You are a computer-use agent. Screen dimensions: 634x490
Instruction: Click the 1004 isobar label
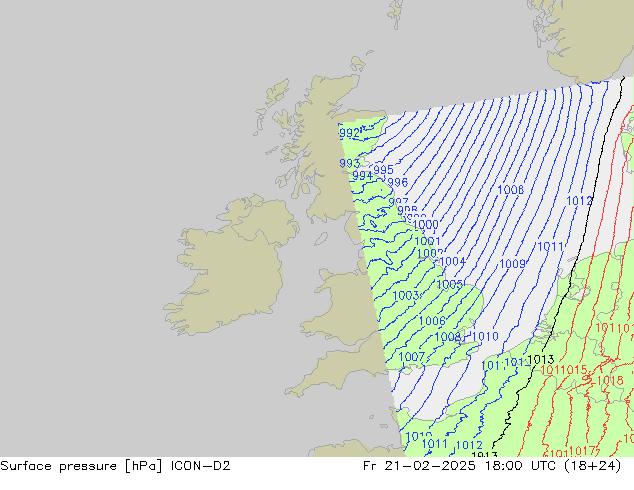452,262
